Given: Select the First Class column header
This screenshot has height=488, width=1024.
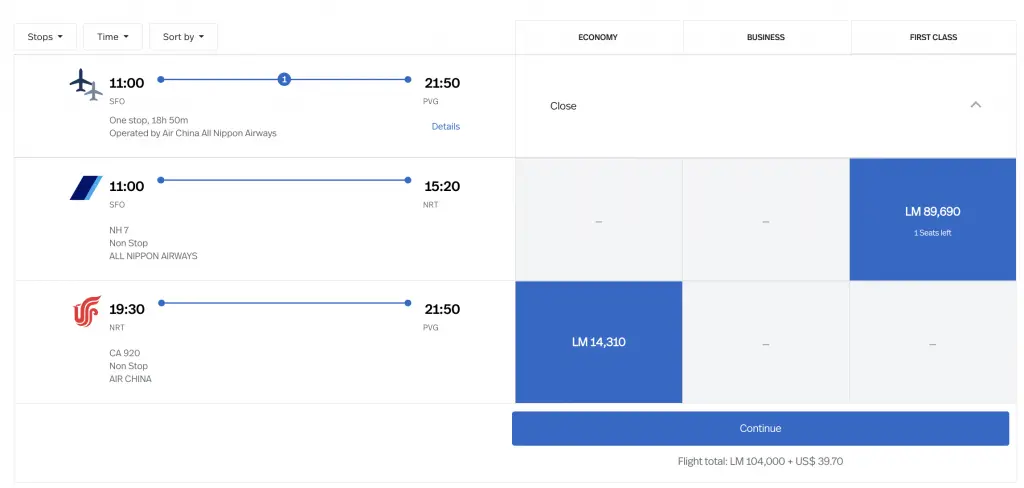Looking at the screenshot, I should click(933, 37).
